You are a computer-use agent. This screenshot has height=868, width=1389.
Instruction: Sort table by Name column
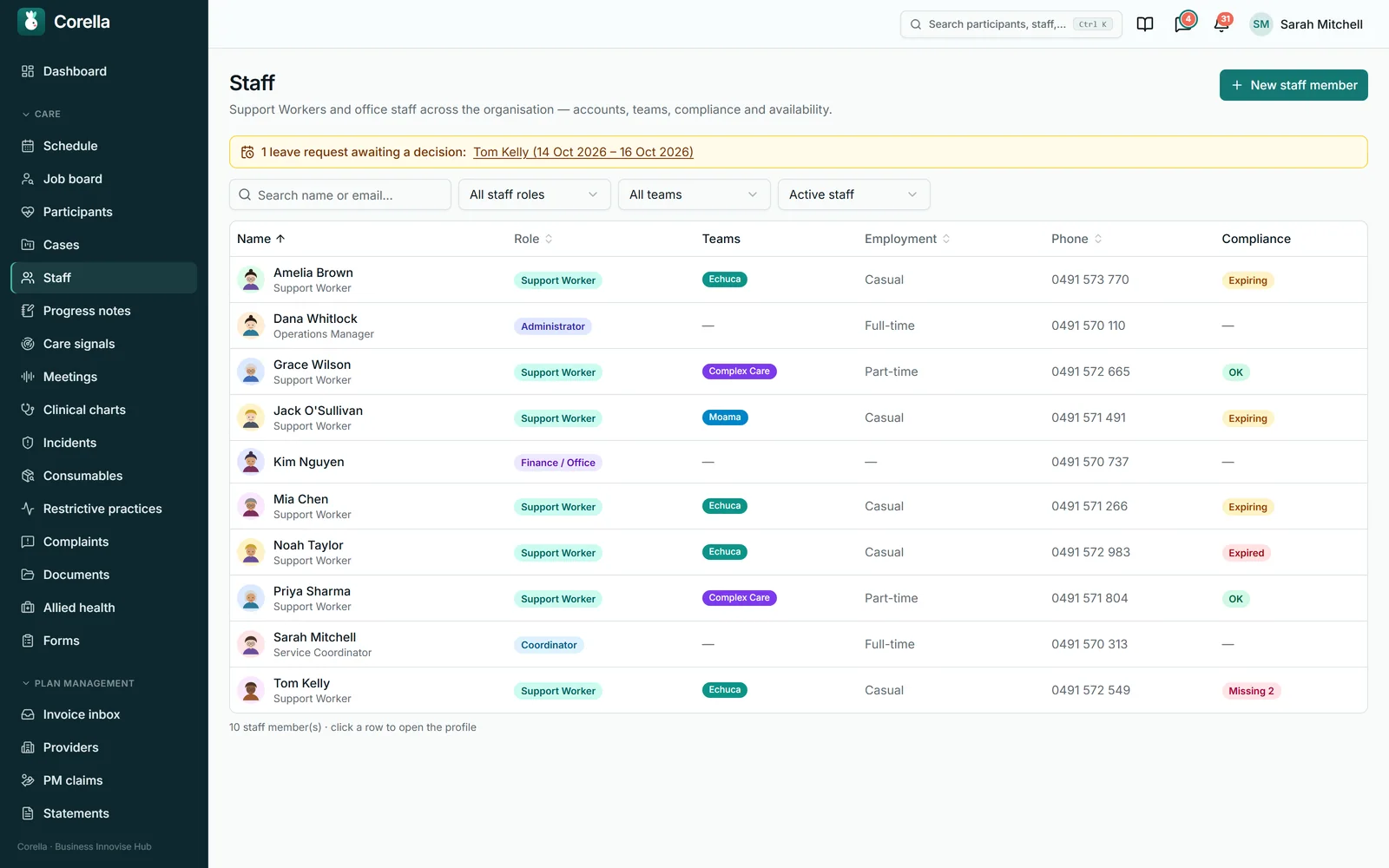tap(261, 239)
